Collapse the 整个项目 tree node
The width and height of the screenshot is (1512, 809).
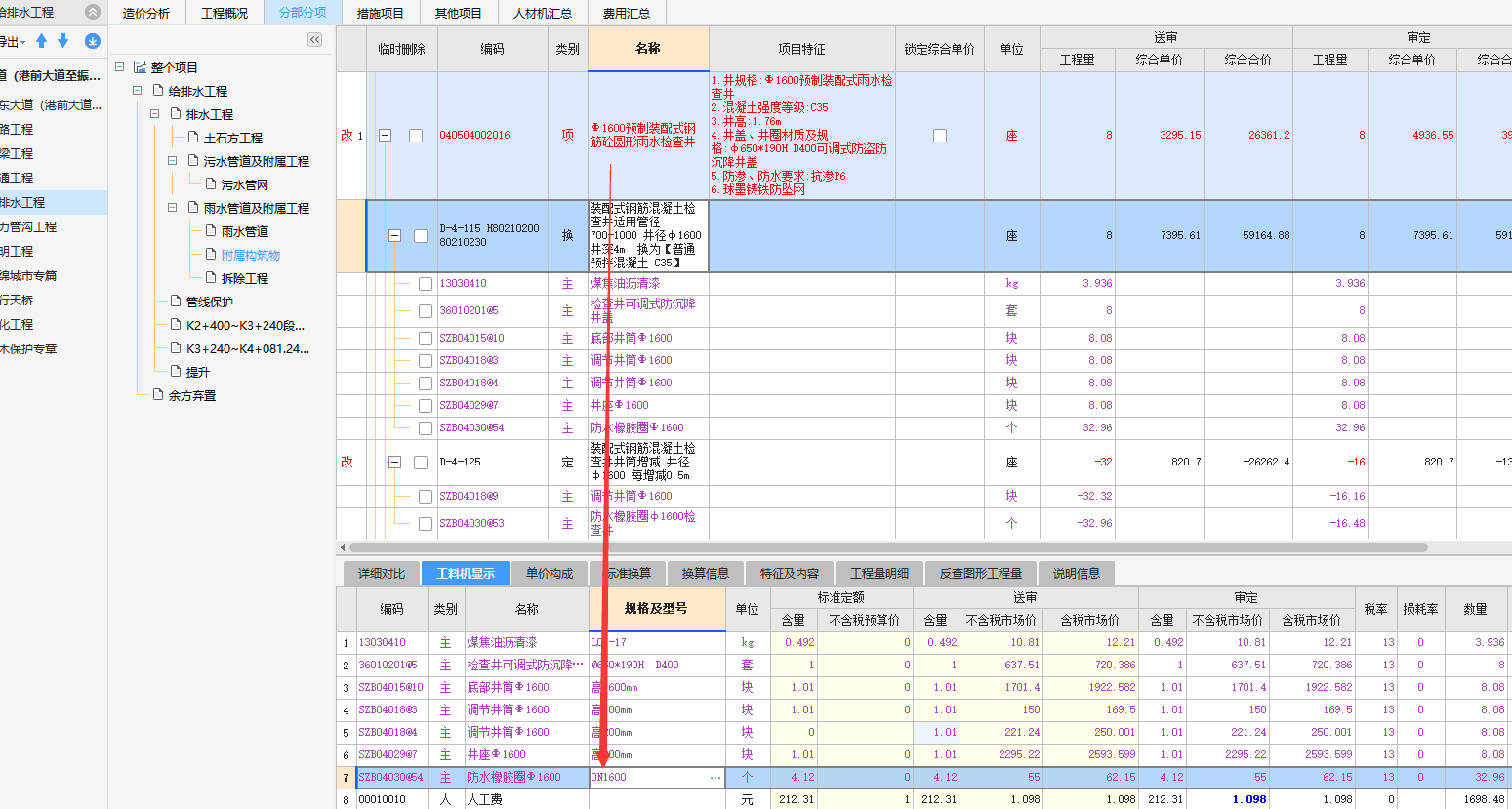(120, 67)
